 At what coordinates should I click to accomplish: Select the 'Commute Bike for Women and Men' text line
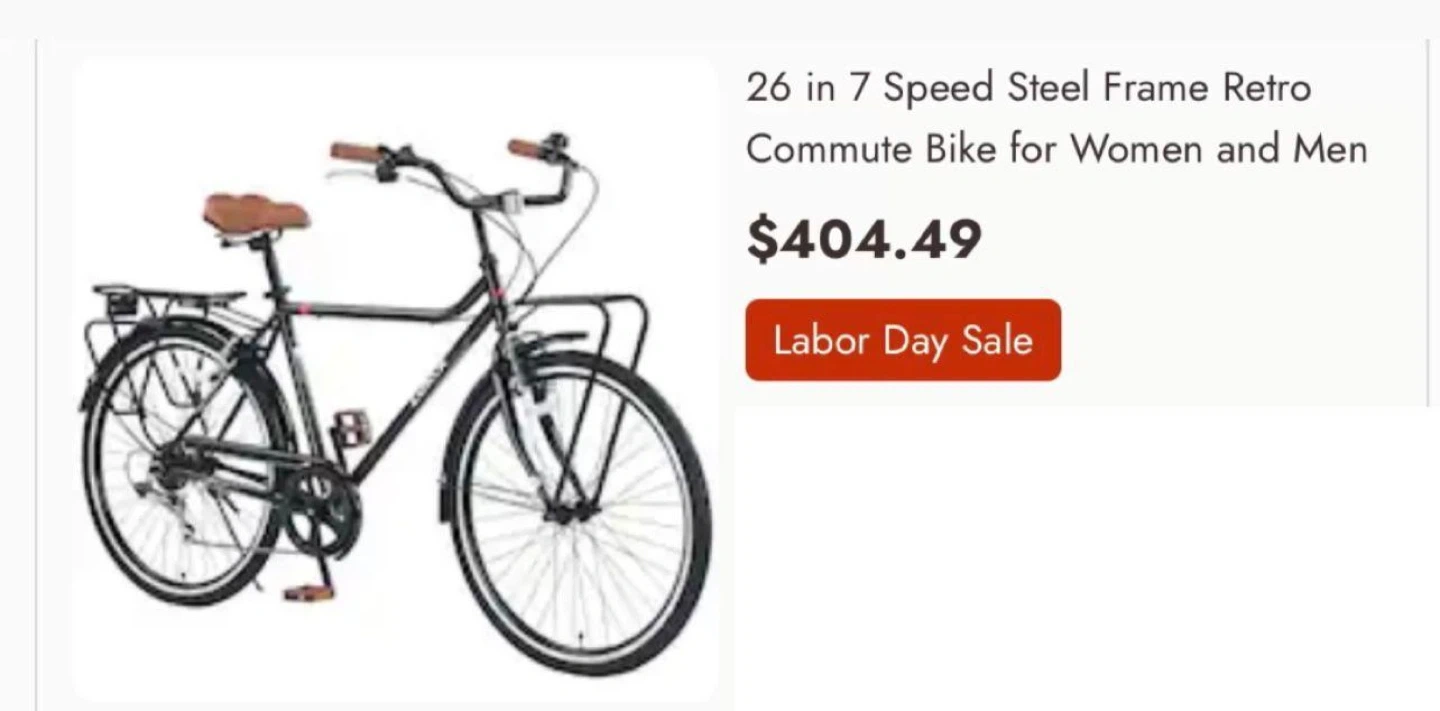click(x=1056, y=150)
